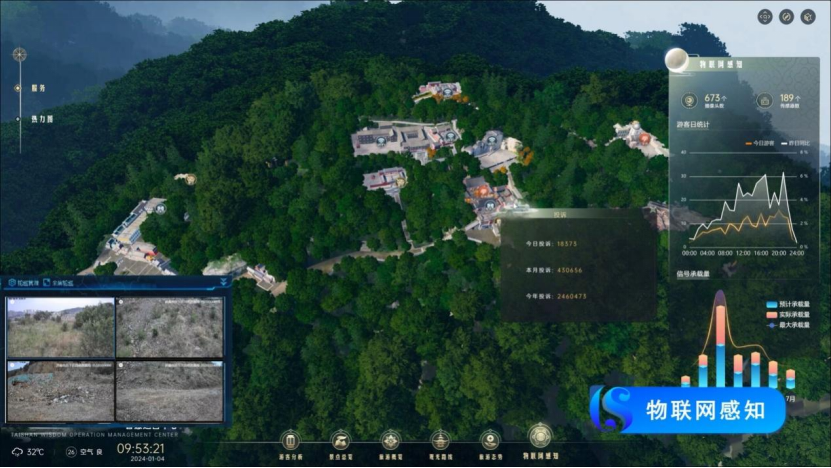Select the 热力图 option on left timeline
The height and width of the screenshot is (468, 831).
pos(42,119)
